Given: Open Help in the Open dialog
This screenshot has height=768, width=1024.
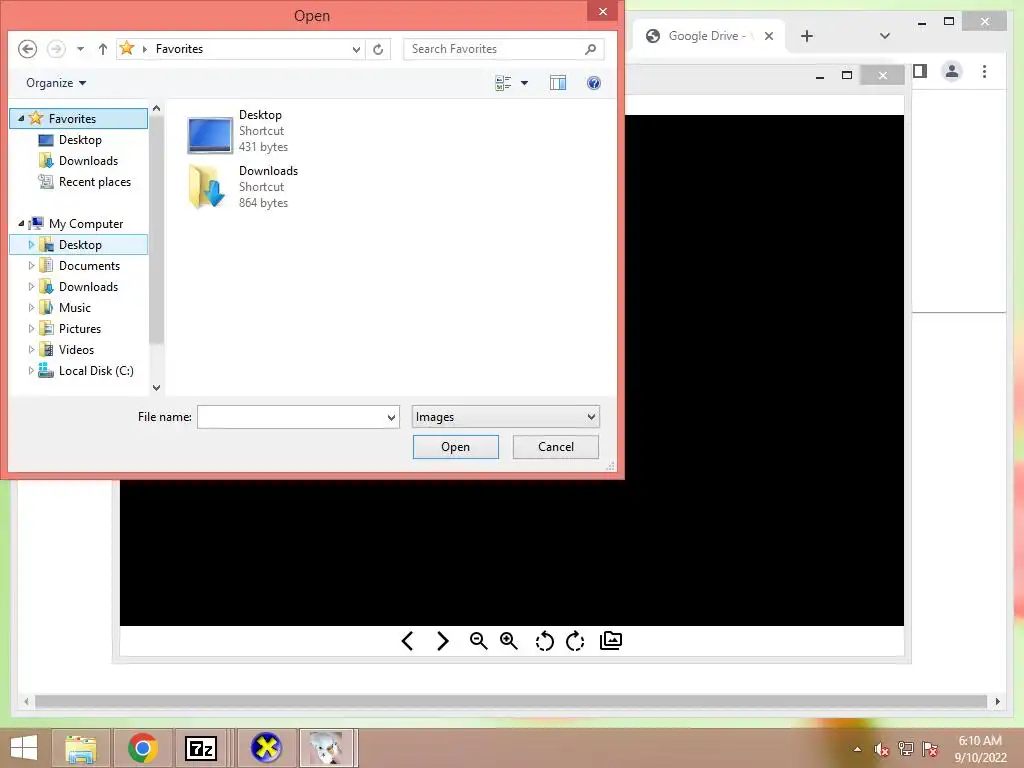Looking at the screenshot, I should coord(594,83).
